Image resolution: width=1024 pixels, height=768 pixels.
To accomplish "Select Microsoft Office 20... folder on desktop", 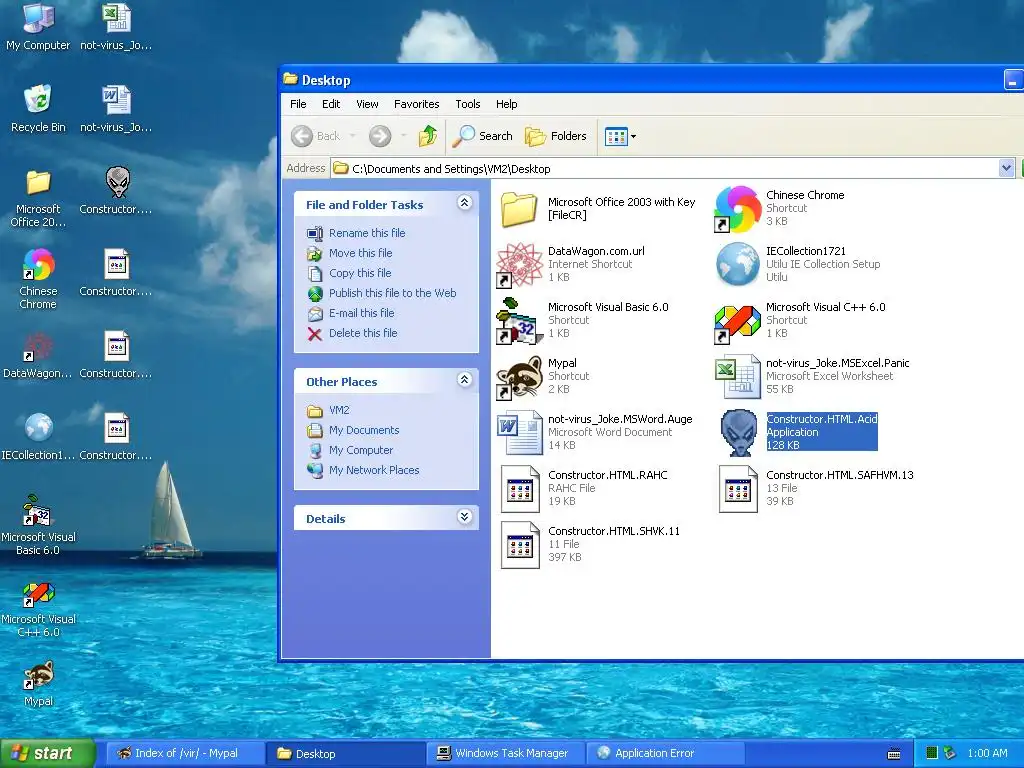I will (x=38, y=197).
